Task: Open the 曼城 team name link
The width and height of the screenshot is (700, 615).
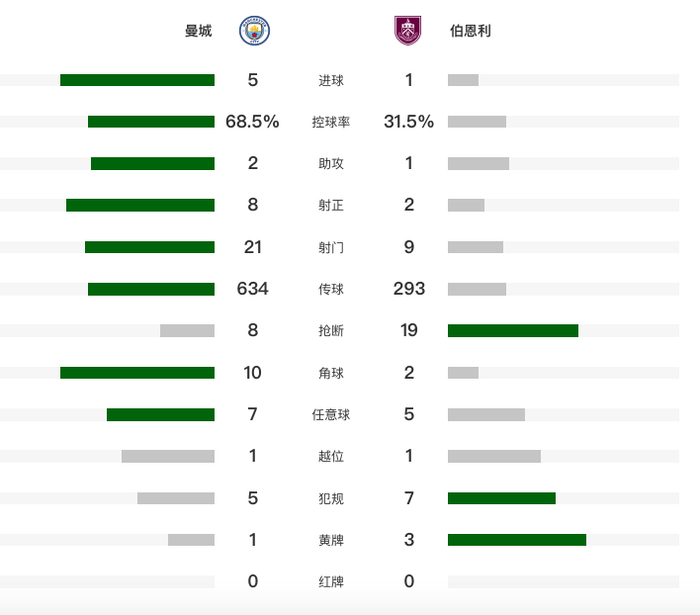Action: point(198,31)
